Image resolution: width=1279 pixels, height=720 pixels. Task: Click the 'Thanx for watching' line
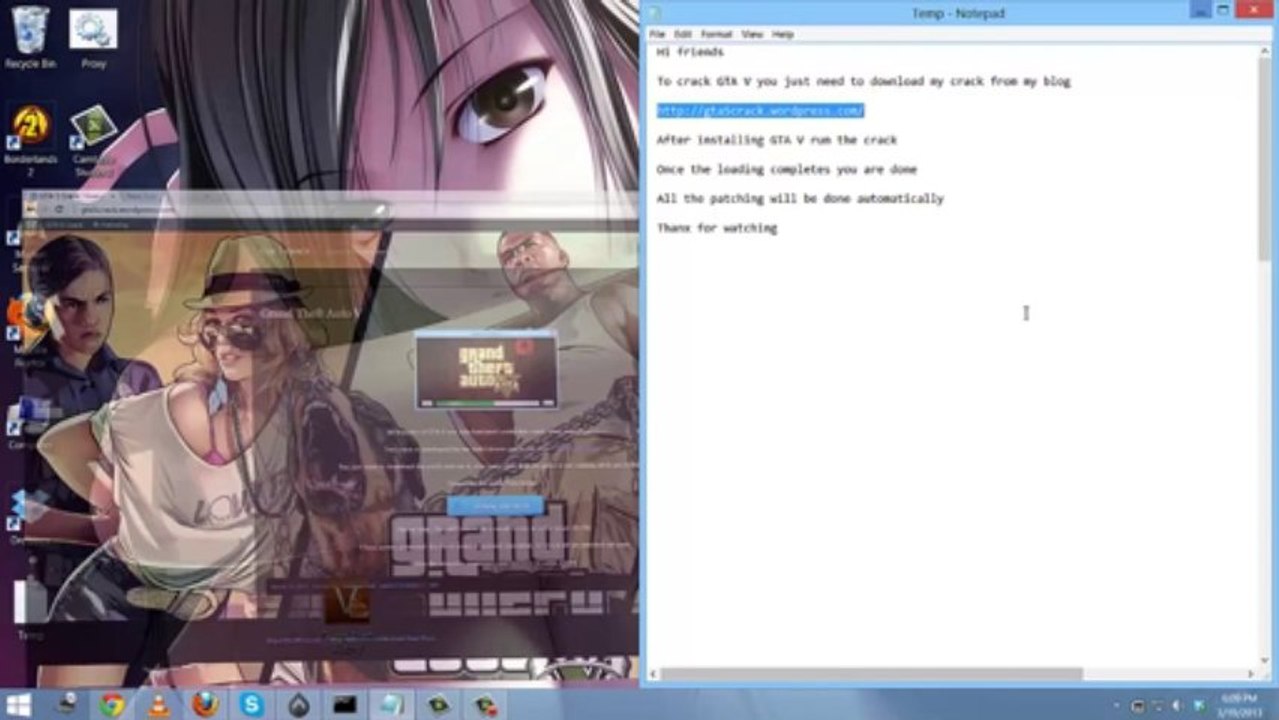(717, 228)
